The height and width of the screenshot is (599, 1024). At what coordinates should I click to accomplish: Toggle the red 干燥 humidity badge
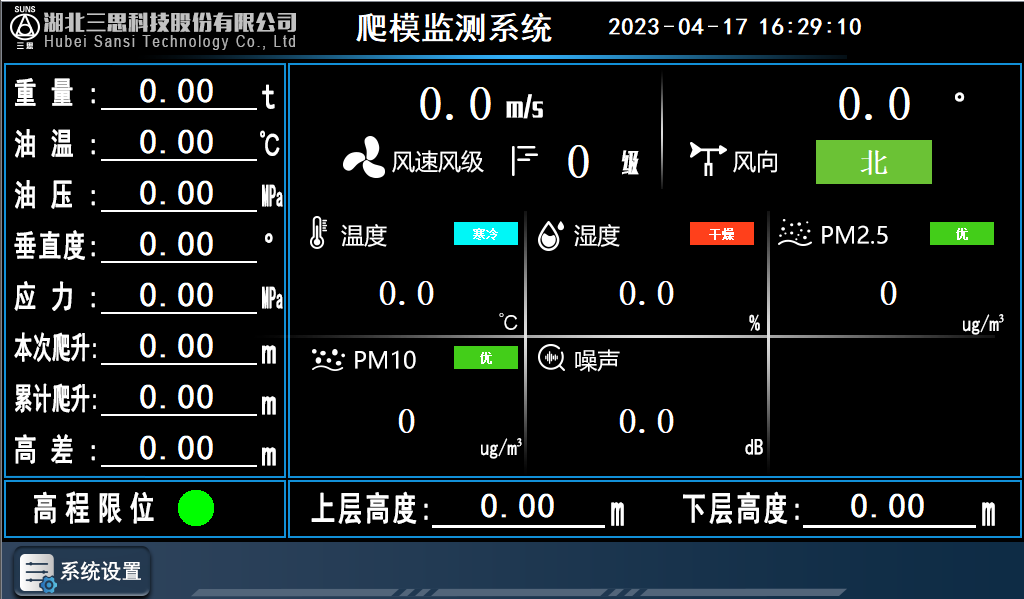click(x=721, y=233)
